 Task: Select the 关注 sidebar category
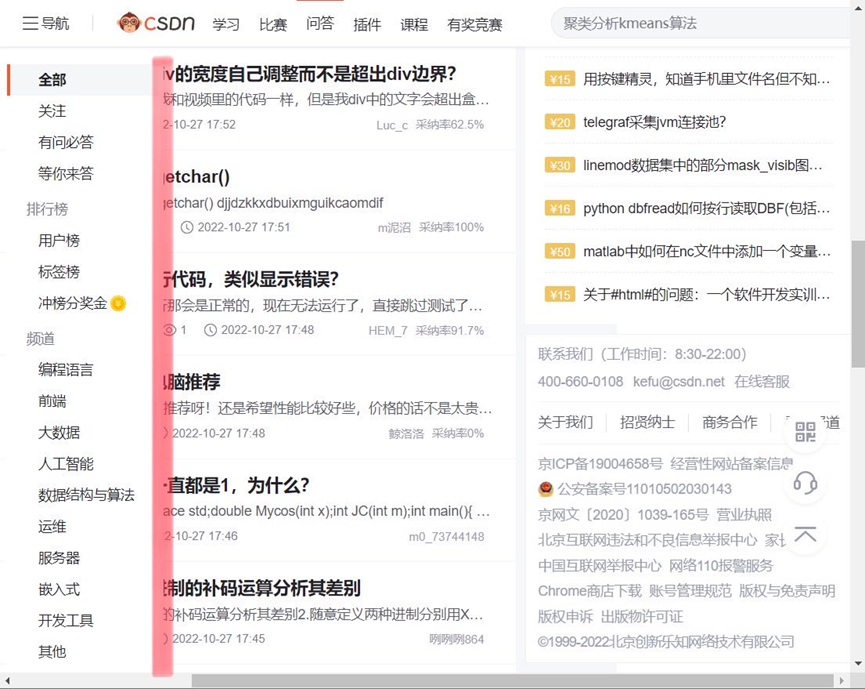tap(52, 111)
